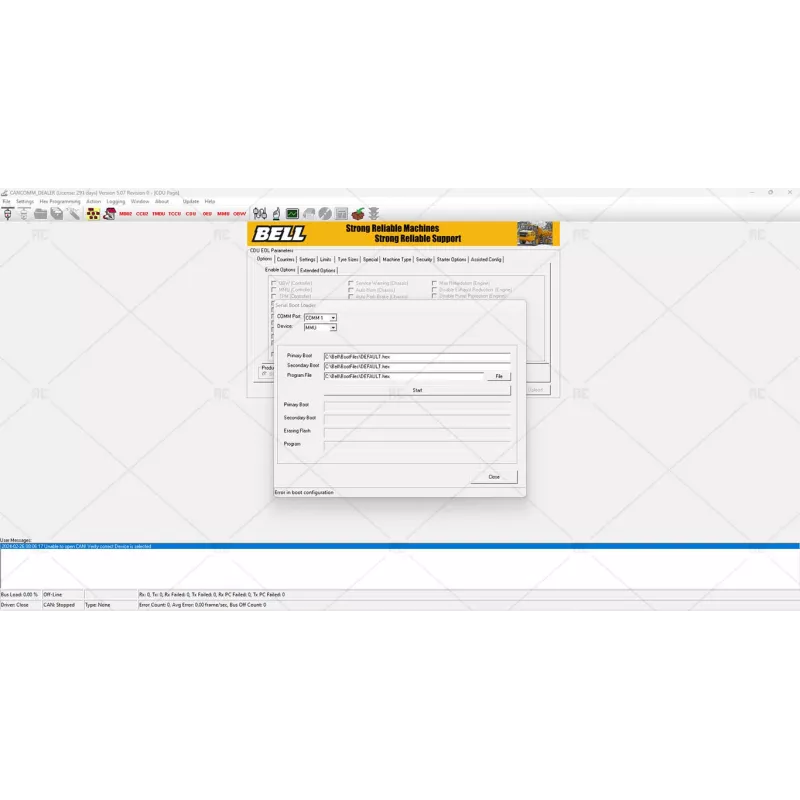Screen dimensions: 800x800
Task: Open the Hex Programming menu
Action: tap(60, 200)
